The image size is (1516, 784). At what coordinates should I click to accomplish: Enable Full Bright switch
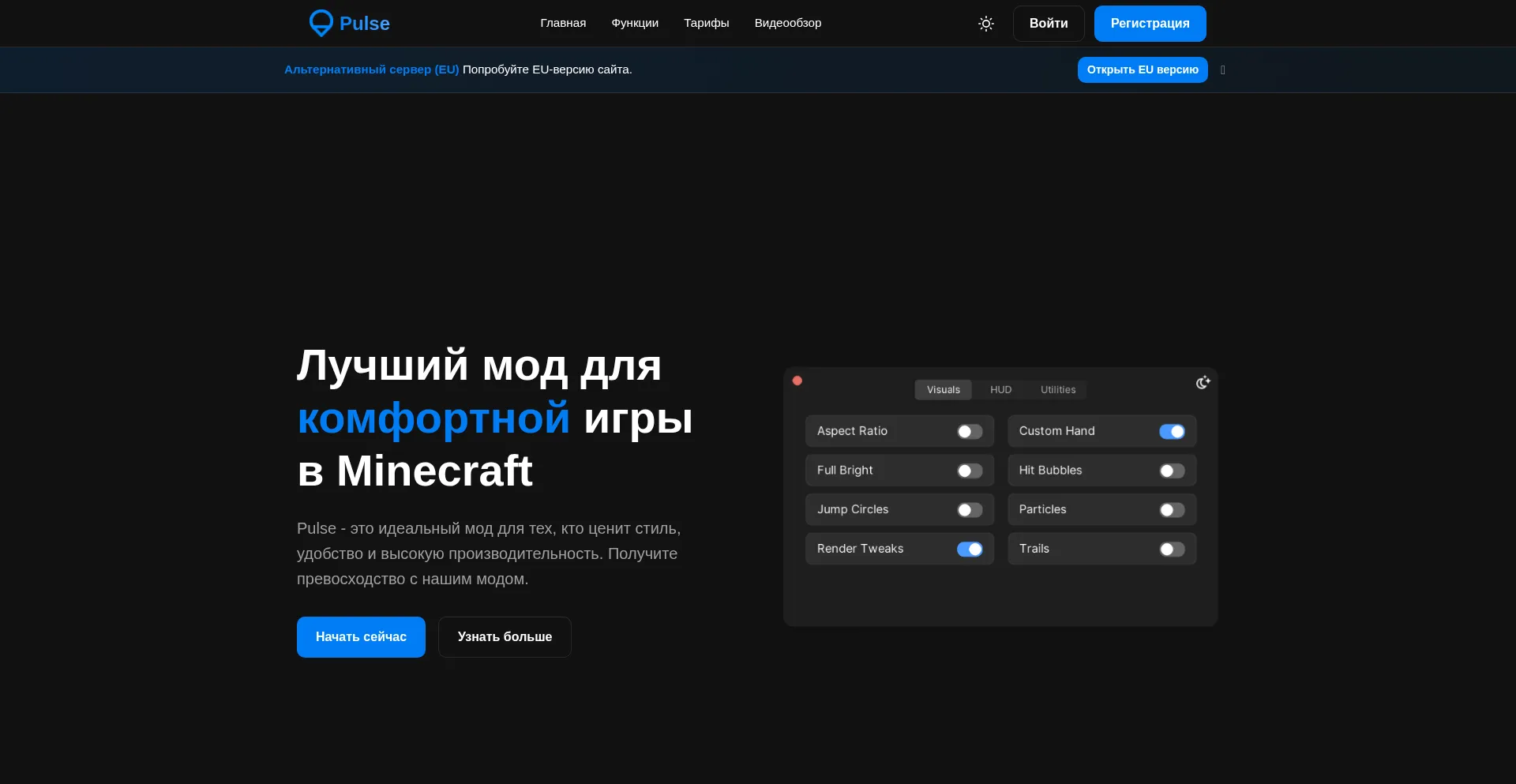(x=970, y=471)
